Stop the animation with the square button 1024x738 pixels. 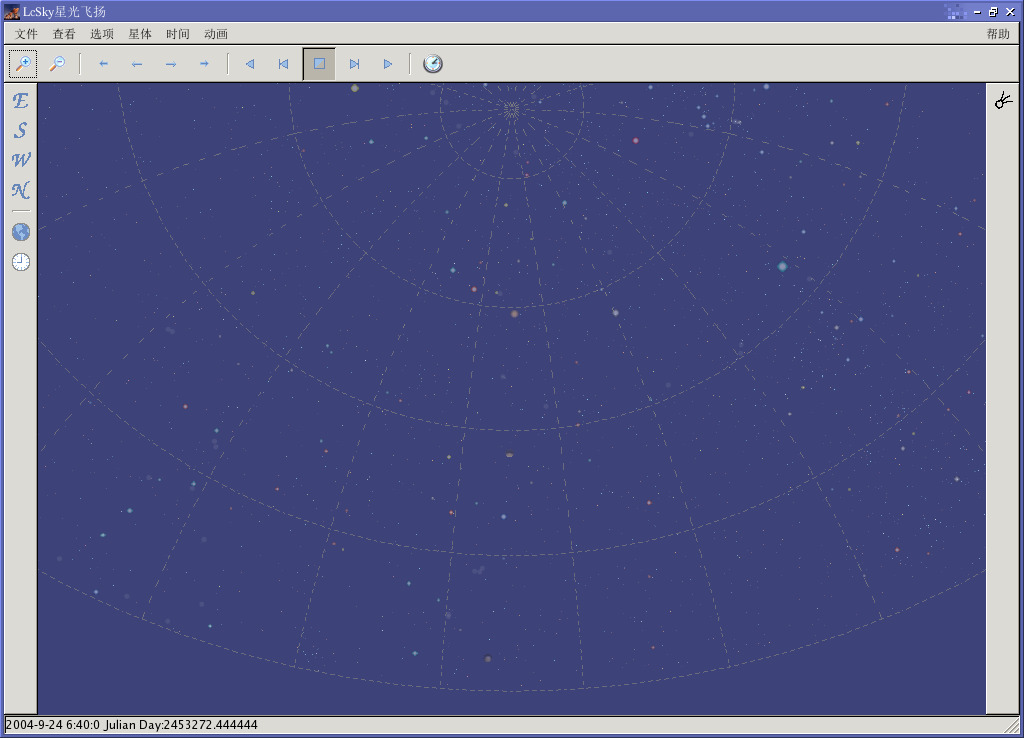tap(319, 63)
